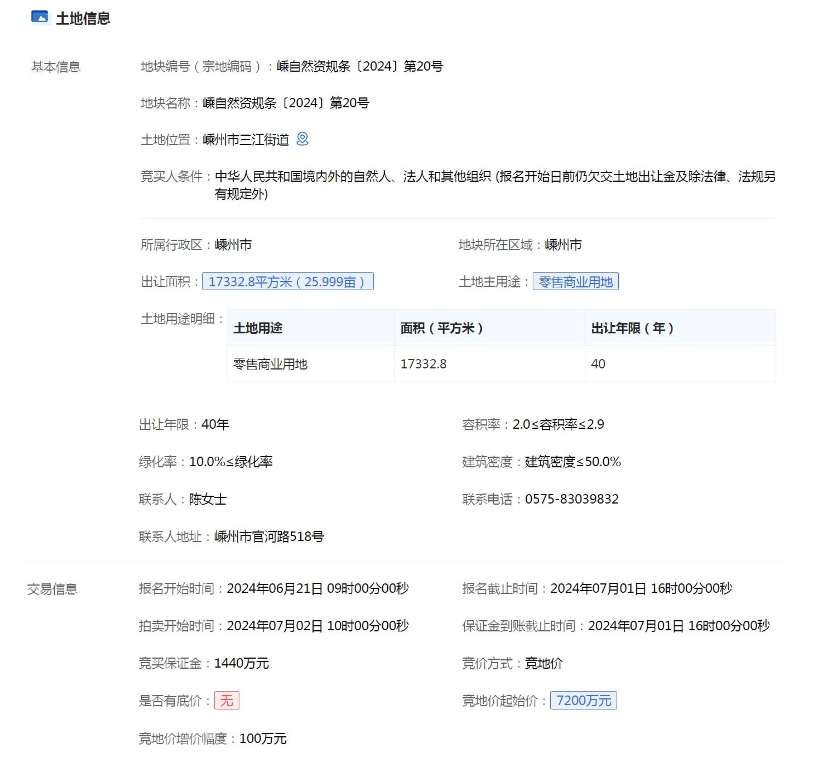Jump to the 基本信息 section label

pos(56,67)
